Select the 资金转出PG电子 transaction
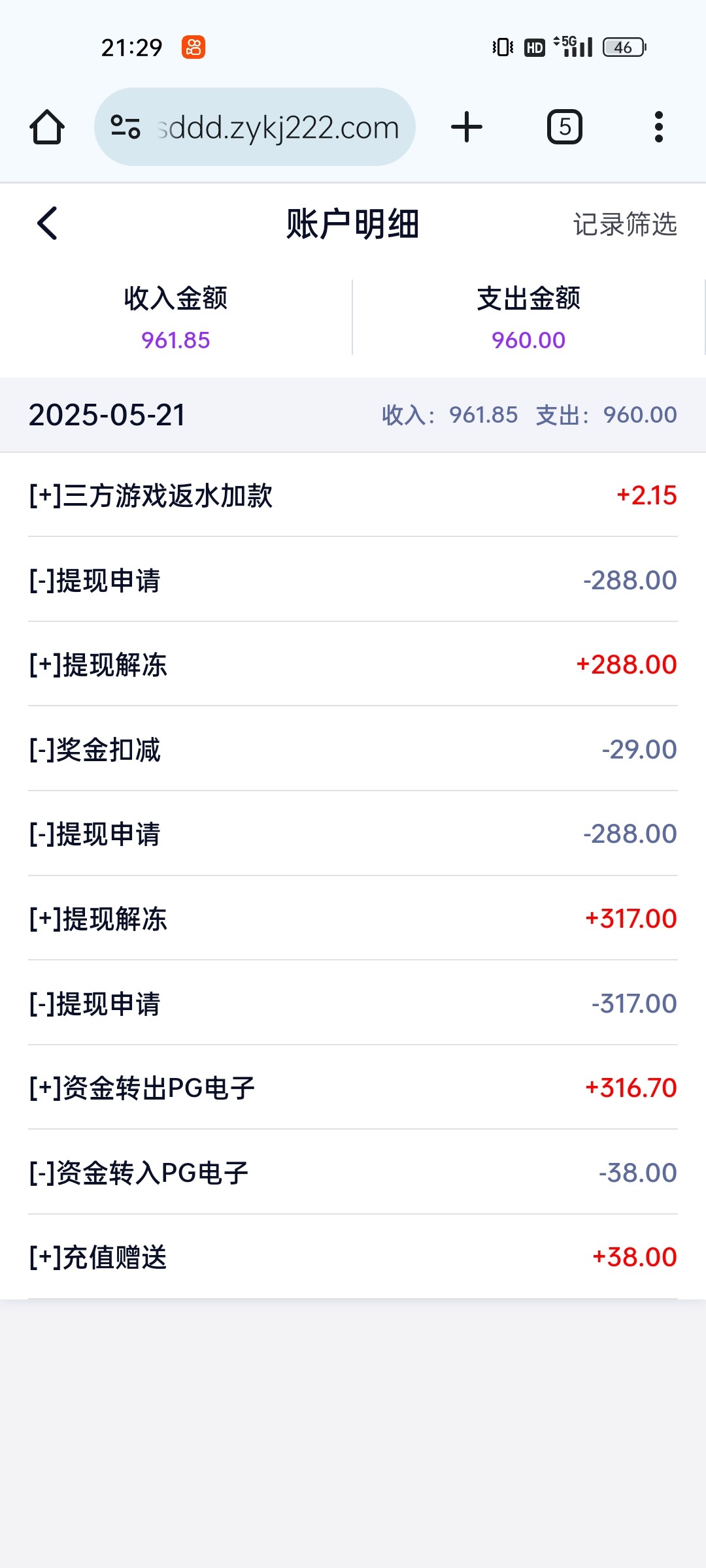Image resolution: width=706 pixels, height=1568 pixels. pyautogui.click(x=353, y=1088)
